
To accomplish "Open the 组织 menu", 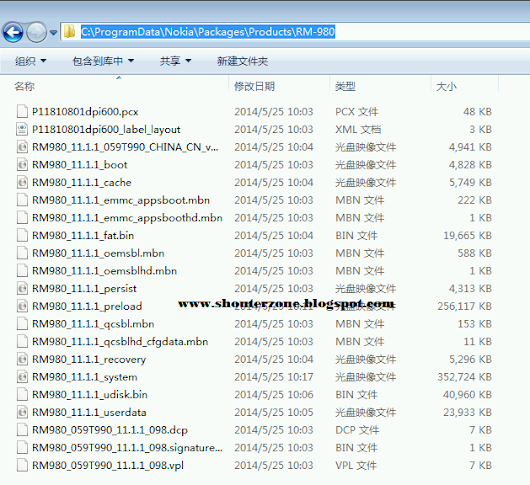I will tap(30, 61).
